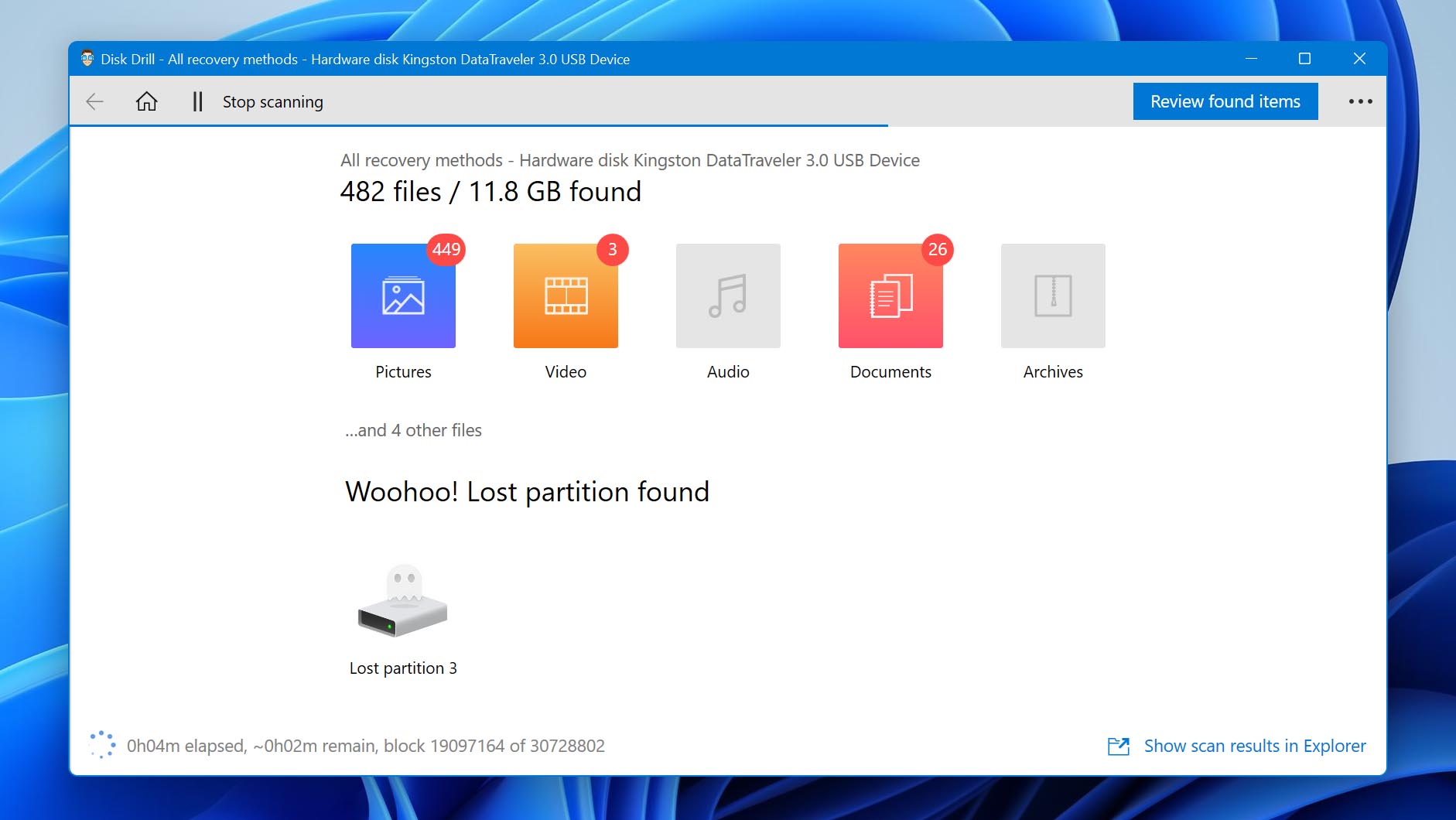Pause the scan with pause icon
The height and width of the screenshot is (820, 1456).
[197, 101]
